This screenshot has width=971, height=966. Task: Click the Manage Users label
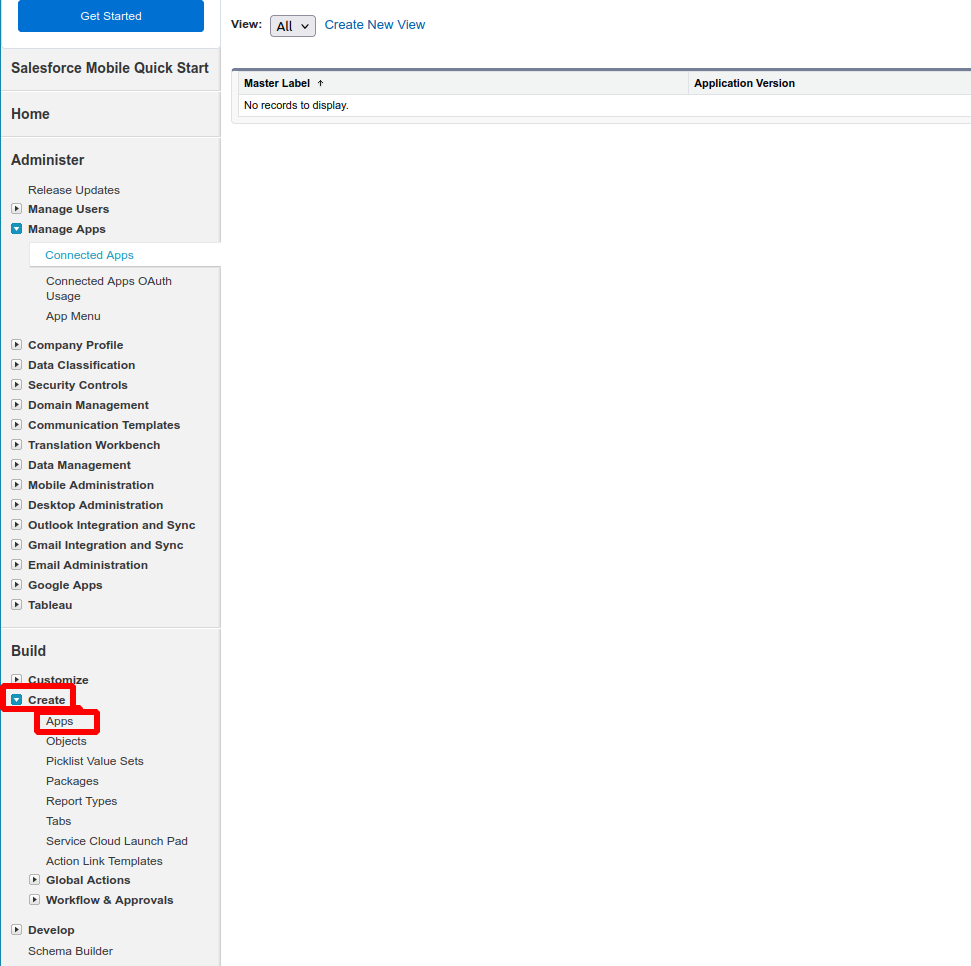68,209
